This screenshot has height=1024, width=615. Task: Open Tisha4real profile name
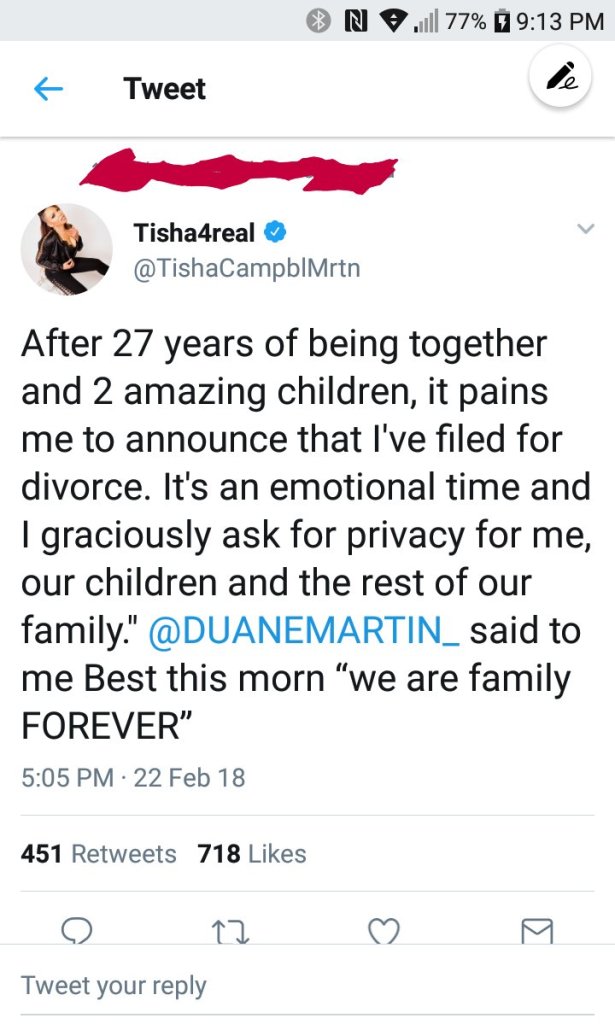tap(194, 234)
